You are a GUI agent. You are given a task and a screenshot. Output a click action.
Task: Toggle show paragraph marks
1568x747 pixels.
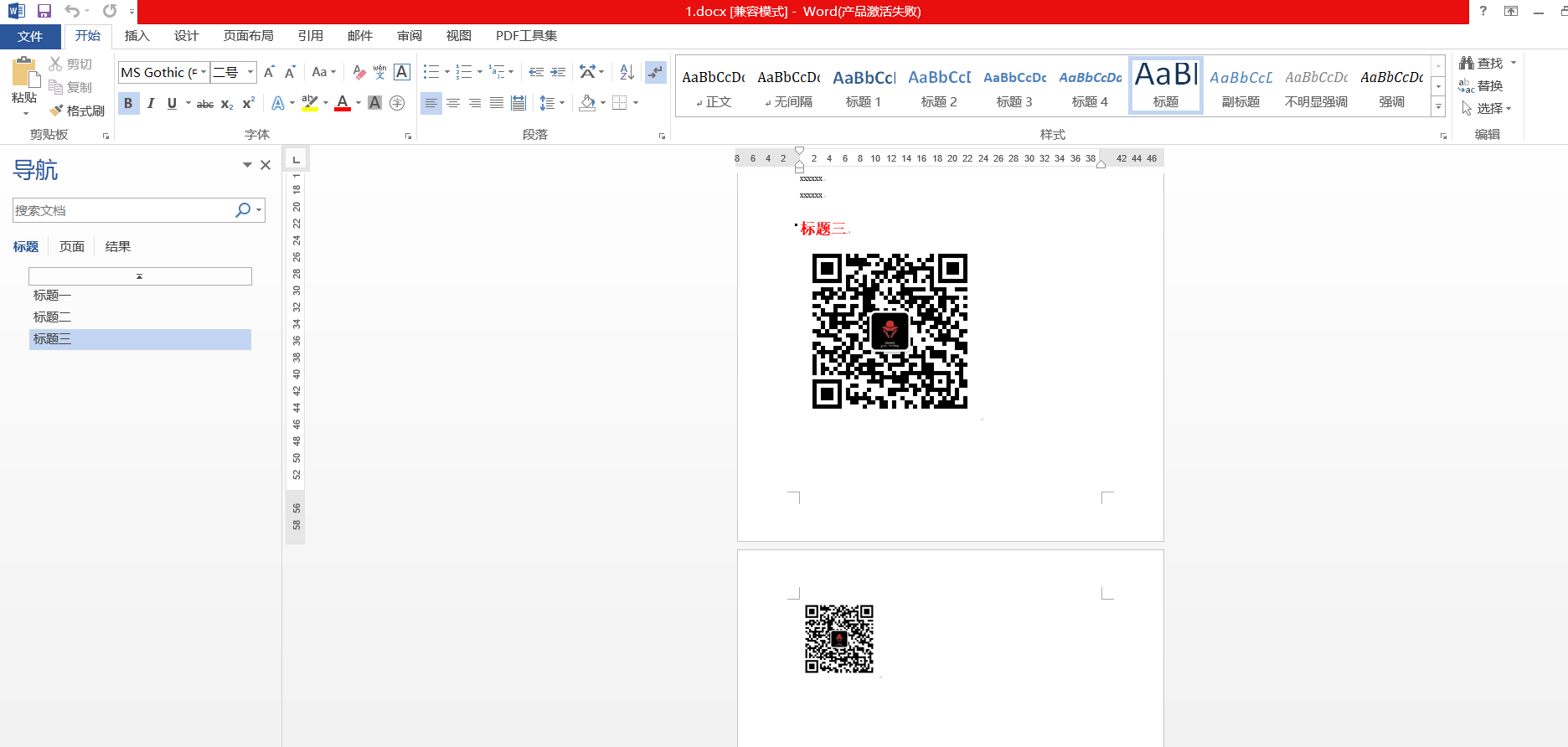656,72
